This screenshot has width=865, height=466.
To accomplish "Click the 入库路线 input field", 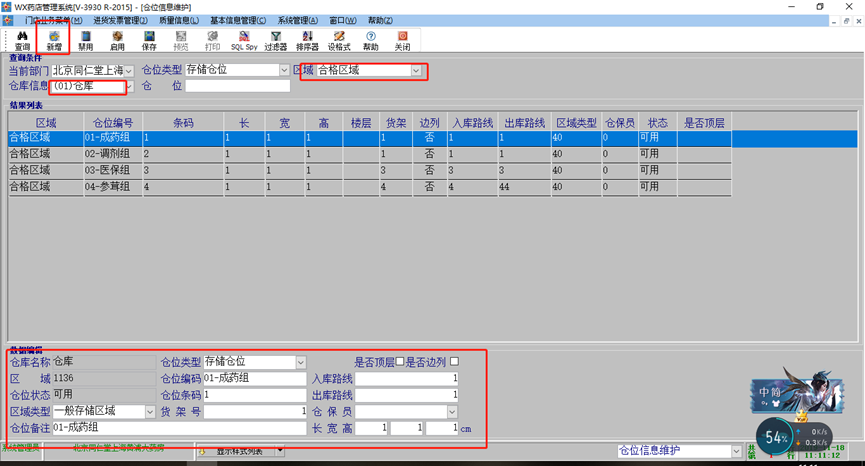I will pyautogui.click(x=407, y=378).
